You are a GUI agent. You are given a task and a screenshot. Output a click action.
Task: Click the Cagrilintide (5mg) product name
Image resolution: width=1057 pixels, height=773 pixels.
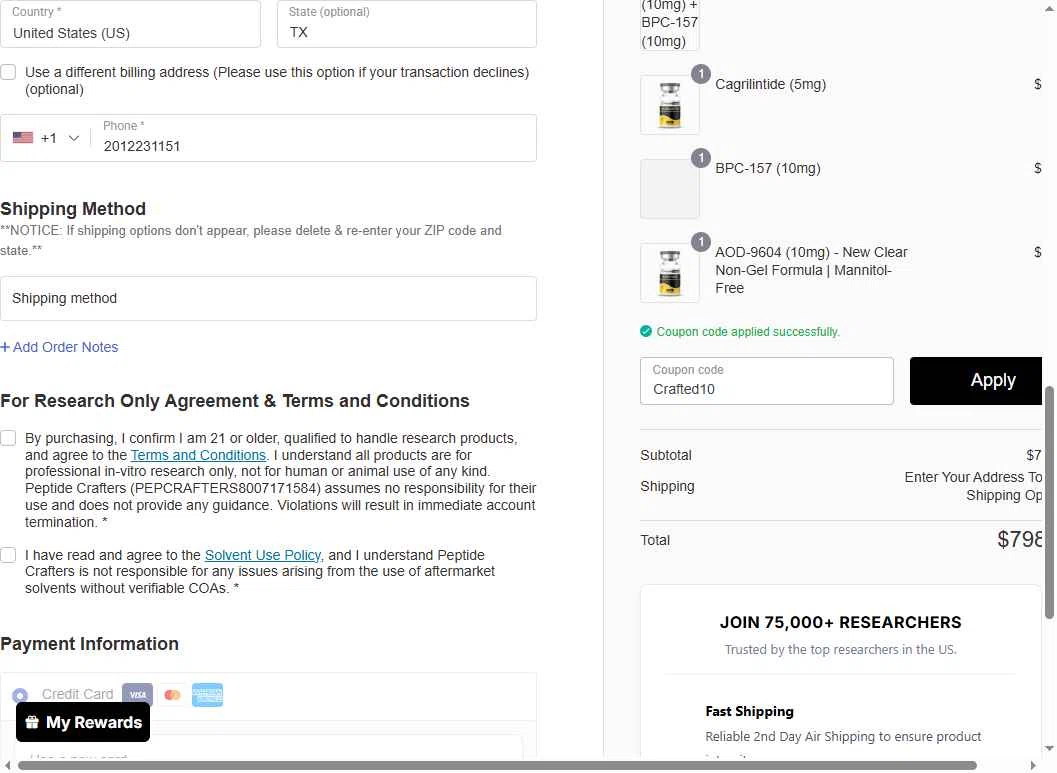(x=771, y=84)
